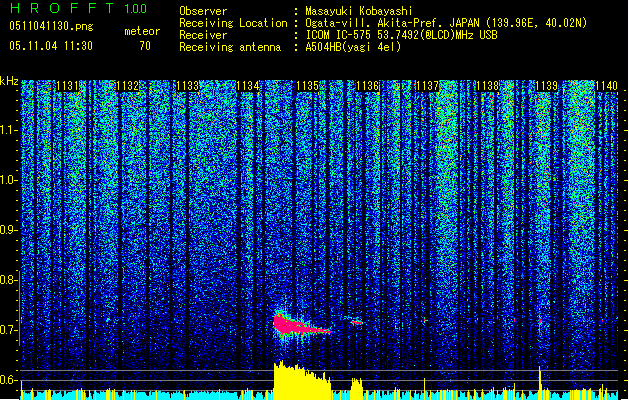629x400 pixels.
Task: Click the 1132 time marker
Action: click(128, 86)
